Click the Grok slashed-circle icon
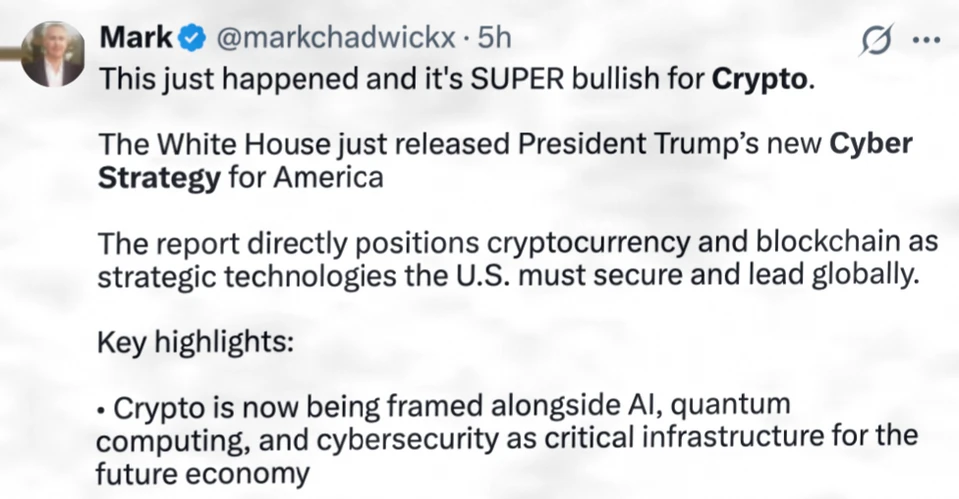 [x=876, y=41]
